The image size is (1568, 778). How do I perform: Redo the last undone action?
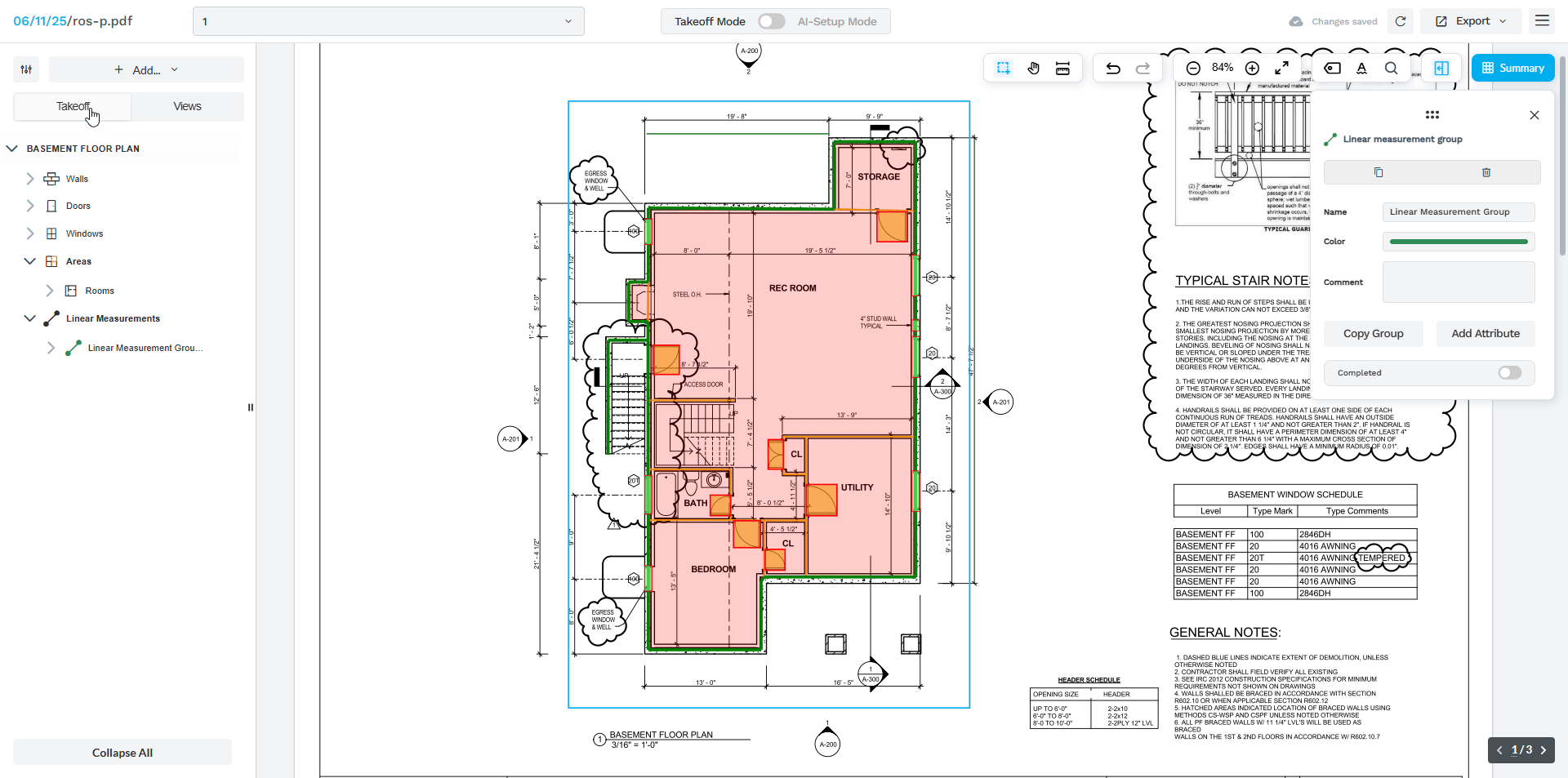pos(1143,69)
